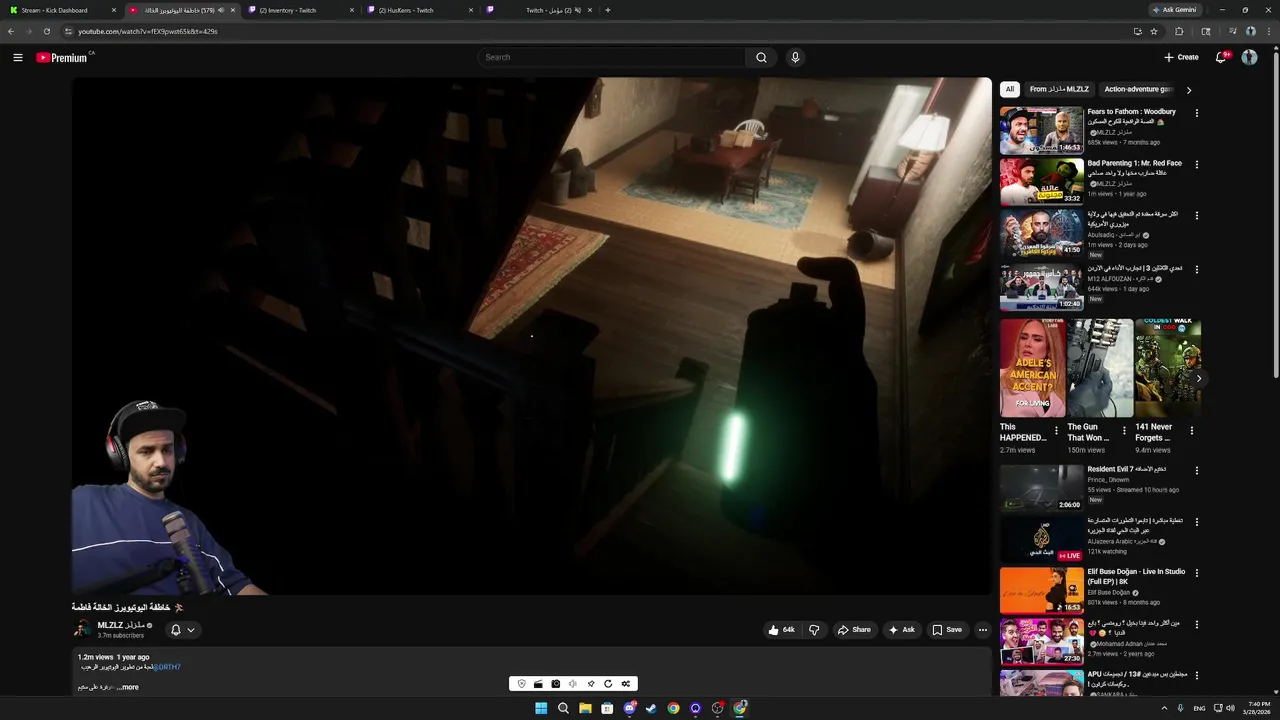Open the Bad Parenting 1 thumbnail
The width and height of the screenshot is (1280, 720).
point(1041,181)
